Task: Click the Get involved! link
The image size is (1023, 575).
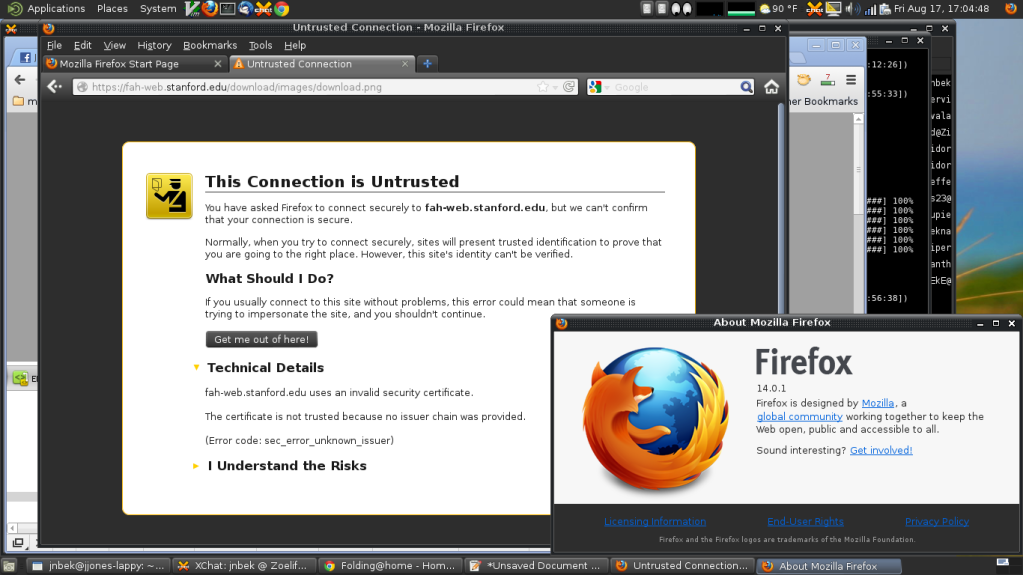Action: (881, 450)
